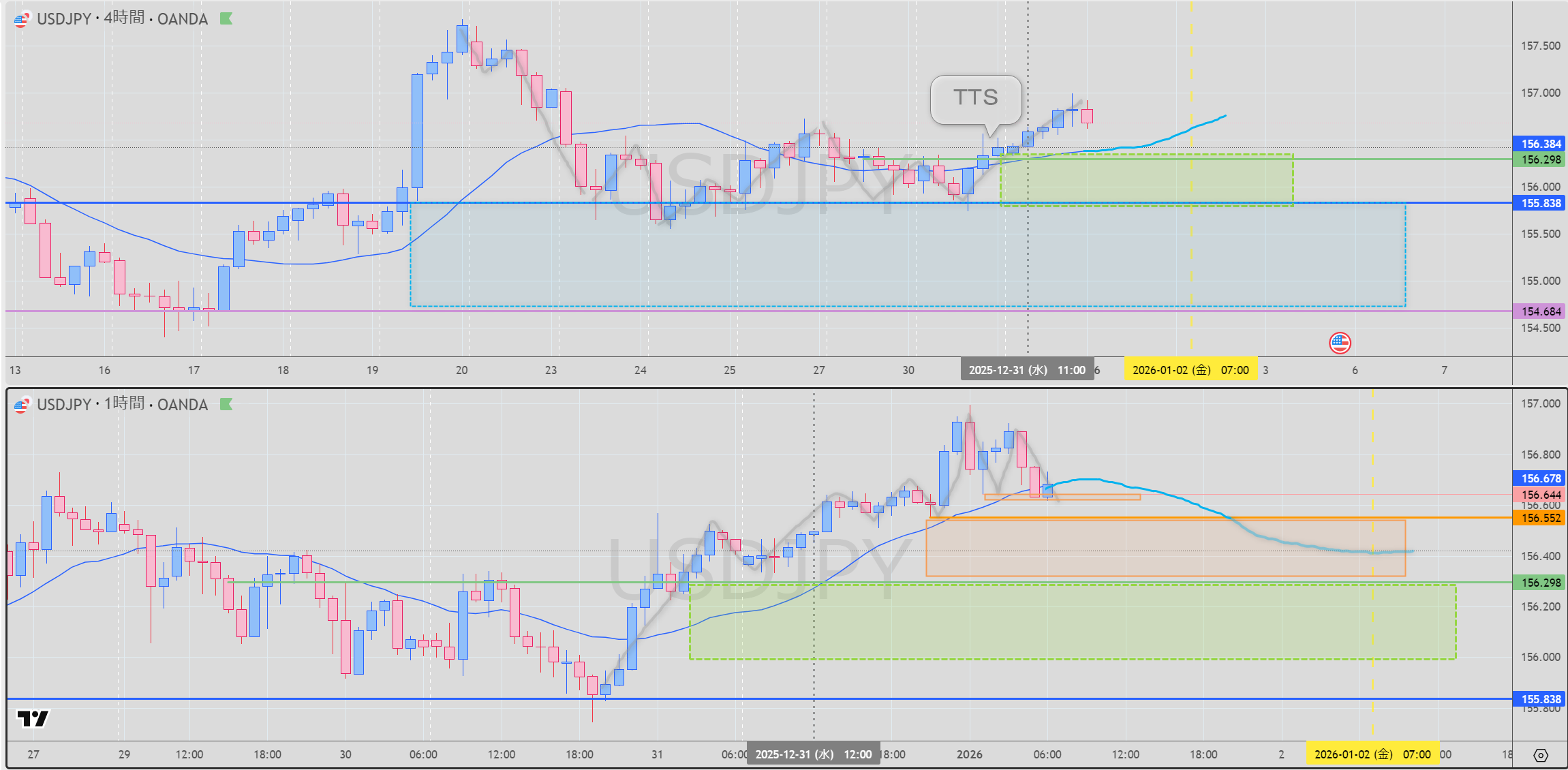Click USDJPY currency flag icon on 4-hour chart
1568x770 pixels.
click(21, 20)
